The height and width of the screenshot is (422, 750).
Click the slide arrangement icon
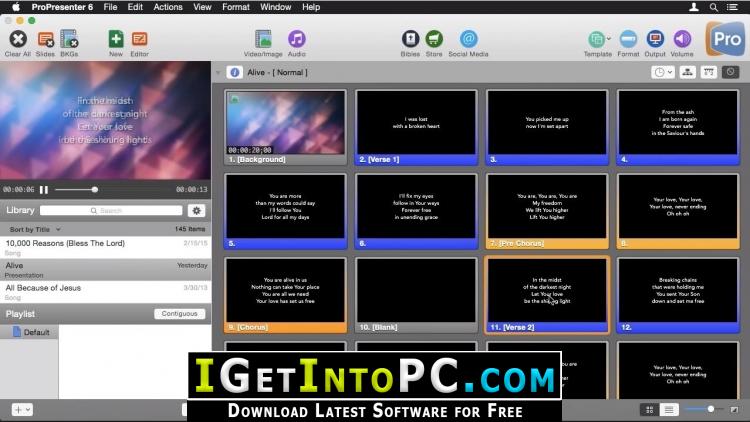point(687,72)
